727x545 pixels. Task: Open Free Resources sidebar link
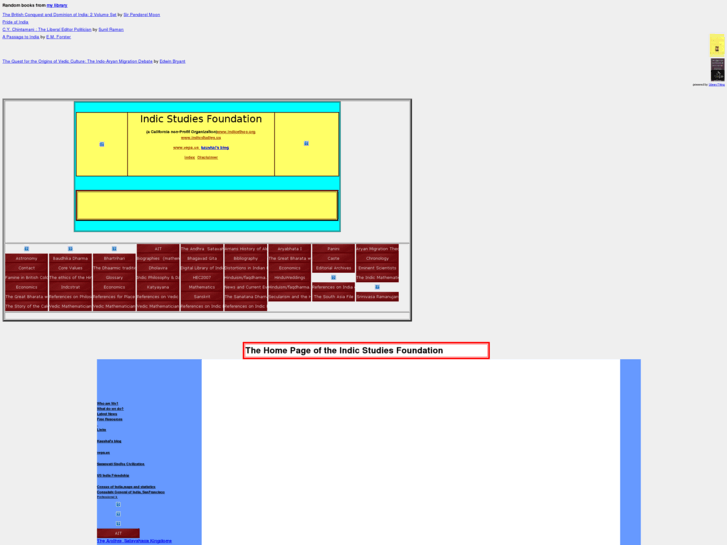click(110, 419)
